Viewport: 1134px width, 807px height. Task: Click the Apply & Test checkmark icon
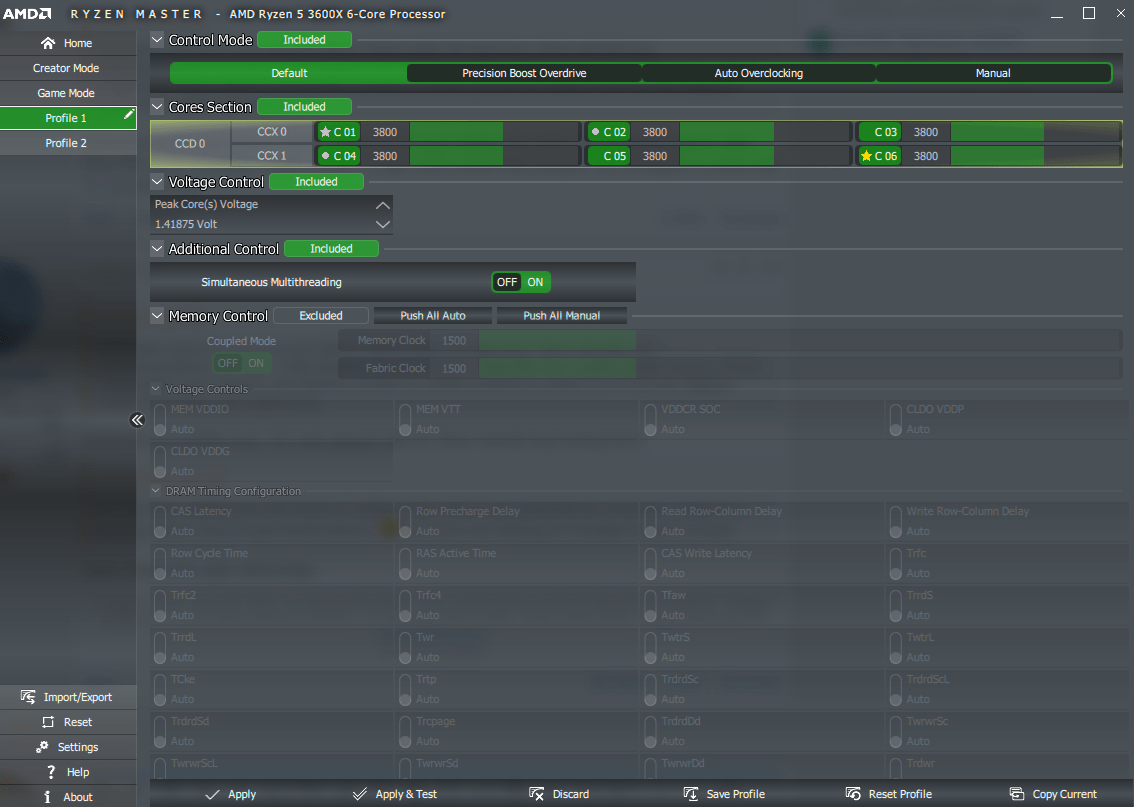(359, 794)
